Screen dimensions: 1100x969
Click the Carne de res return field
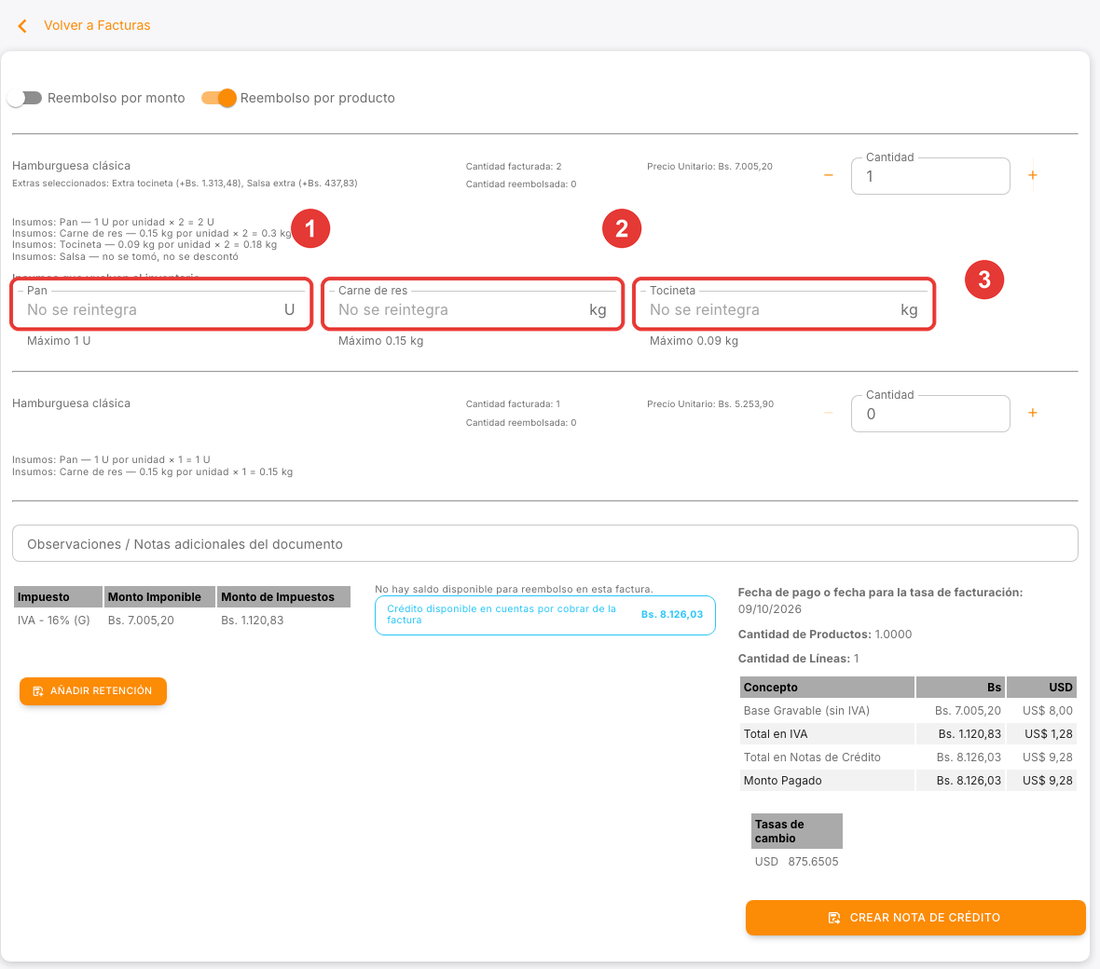click(x=472, y=309)
